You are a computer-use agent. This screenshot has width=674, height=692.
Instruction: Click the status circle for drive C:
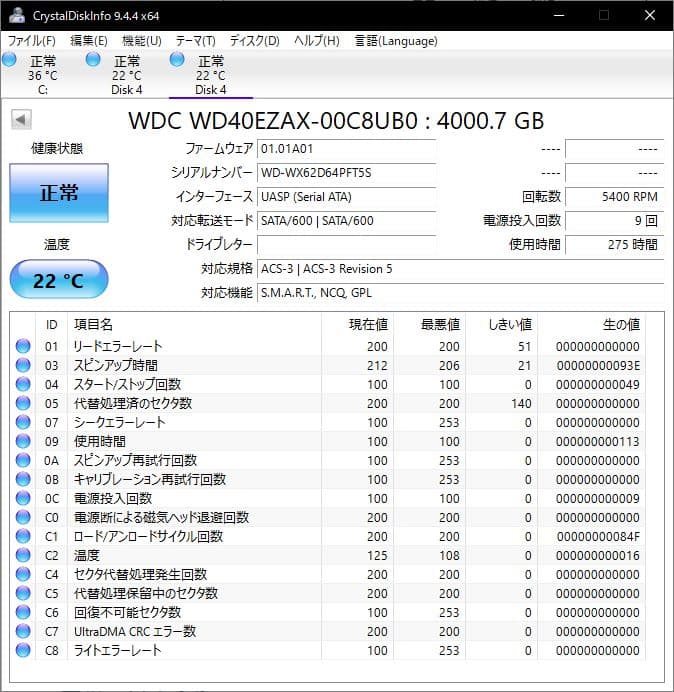point(9,60)
